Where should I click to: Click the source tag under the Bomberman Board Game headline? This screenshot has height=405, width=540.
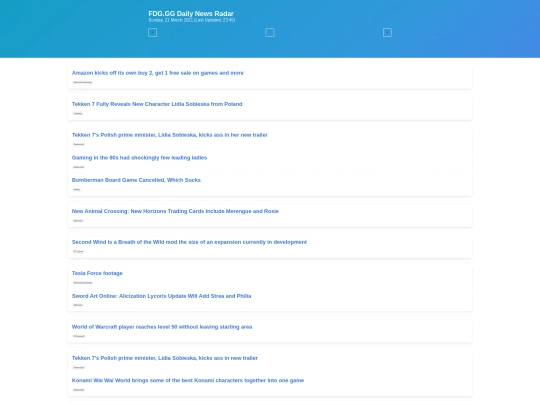pyautogui.click(x=76, y=189)
